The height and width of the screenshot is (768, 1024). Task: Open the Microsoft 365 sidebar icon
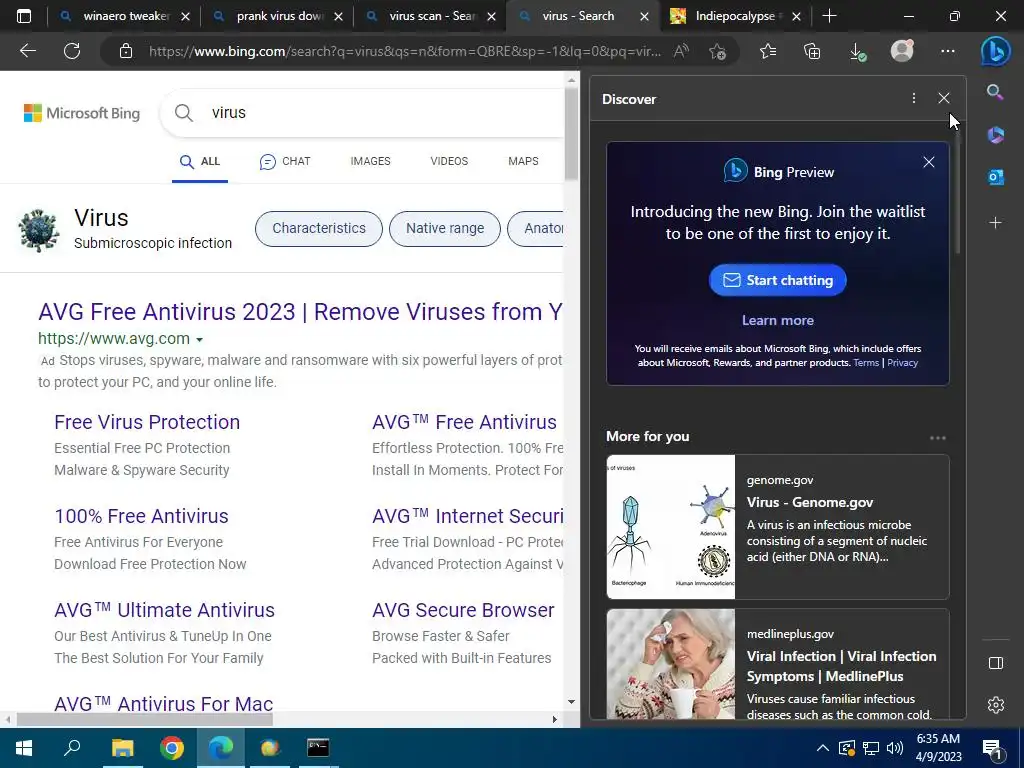pyautogui.click(x=995, y=135)
